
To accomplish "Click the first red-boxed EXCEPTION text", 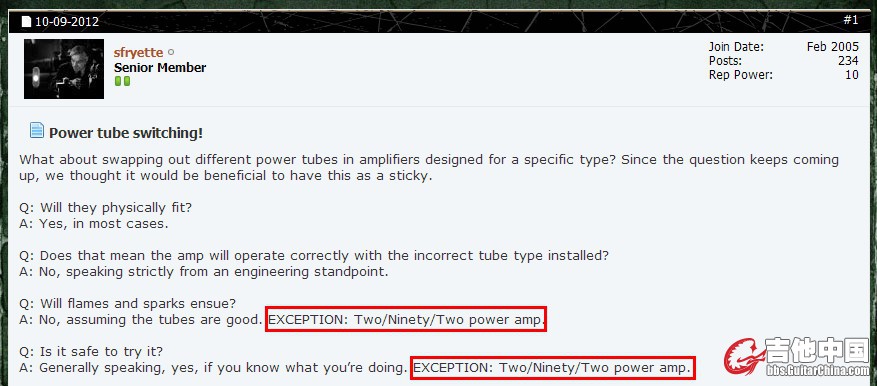I will pos(406,319).
